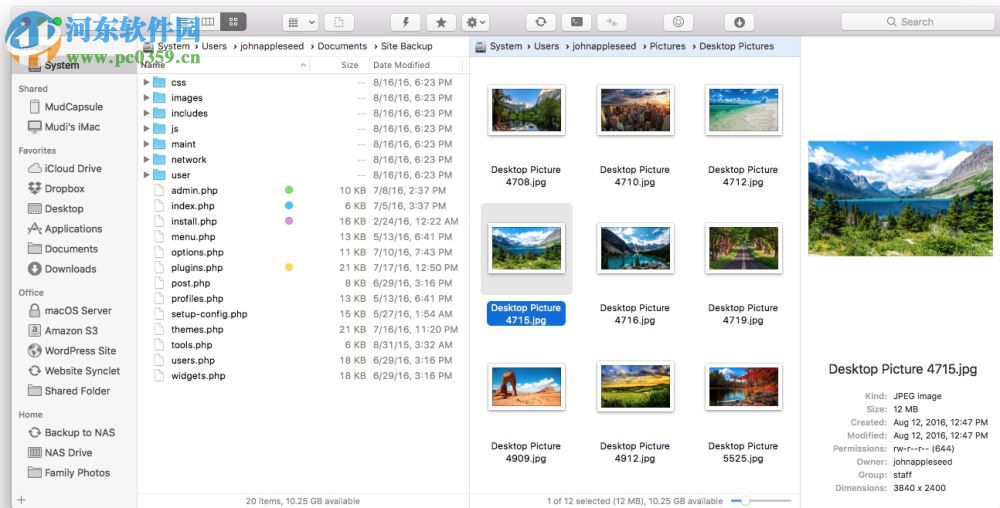Select Desktop Picture 4708.jpg thumbnail

pos(526,110)
